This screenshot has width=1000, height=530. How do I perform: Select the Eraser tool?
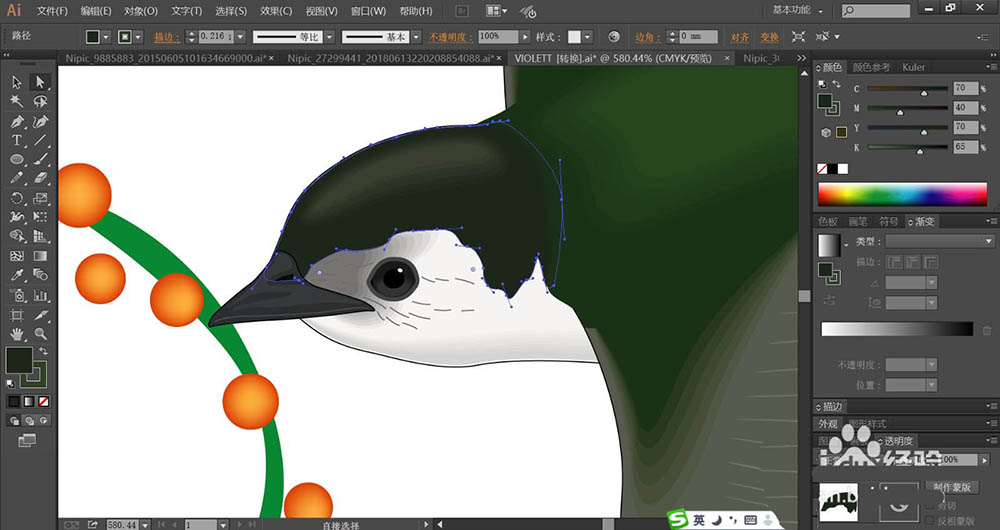click(40, 179)
